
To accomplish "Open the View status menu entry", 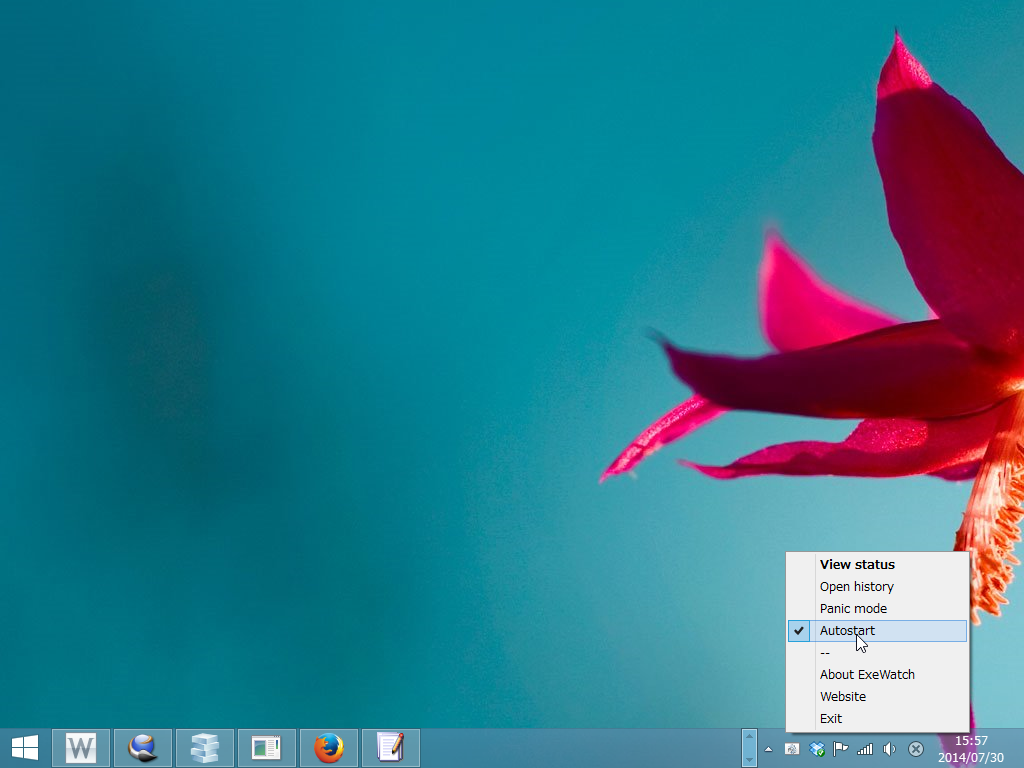I will click(877, 564).
